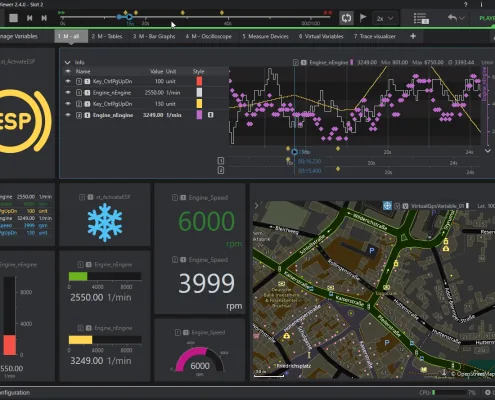Toggle visibility of the first Key_CtrlPgUpDn row
495x400 pixels.
68,81
